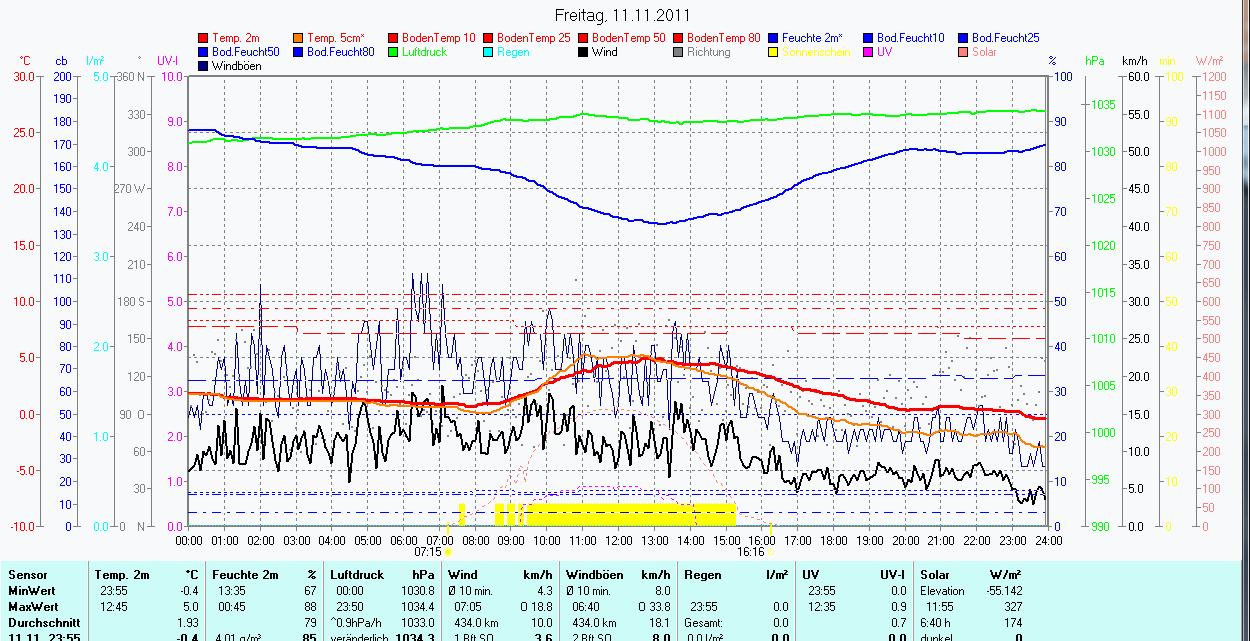This screenshot has width=1250, height=641.
Task: Select the Feuchte 2m* legend label
Action: pos(816,38)
